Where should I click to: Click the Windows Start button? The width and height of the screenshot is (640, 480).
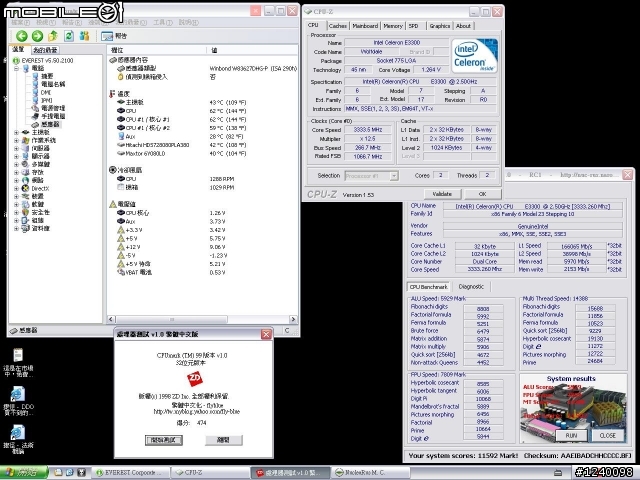(x=24, y=472)
